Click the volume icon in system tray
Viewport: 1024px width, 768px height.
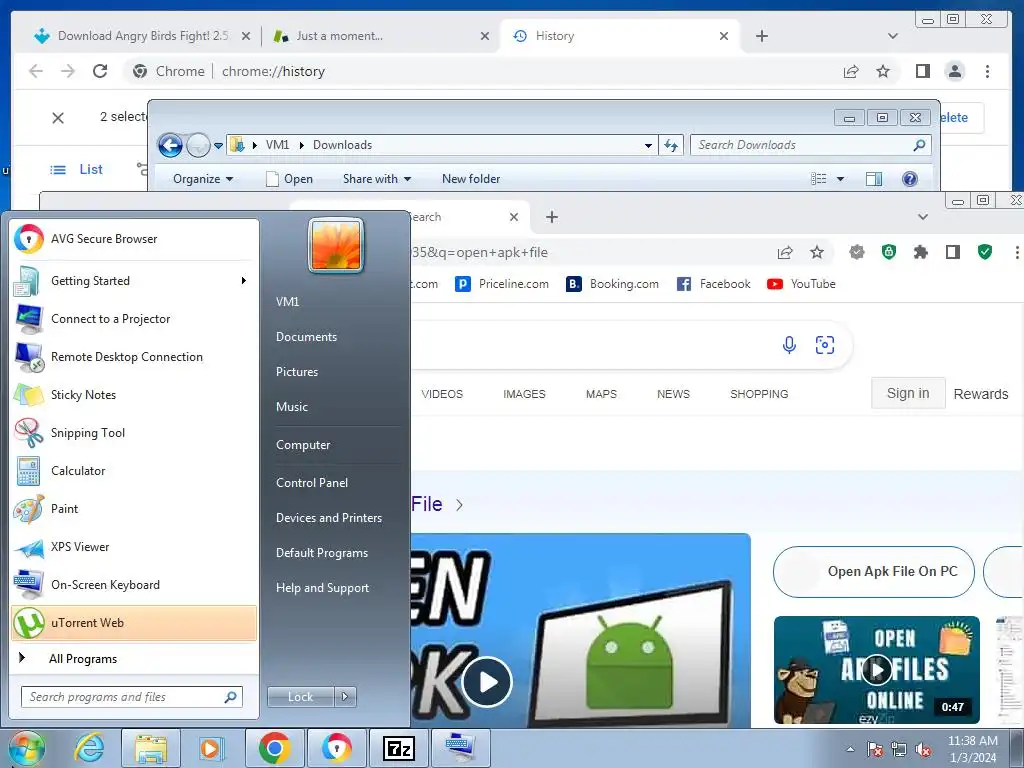coord(923,750)
